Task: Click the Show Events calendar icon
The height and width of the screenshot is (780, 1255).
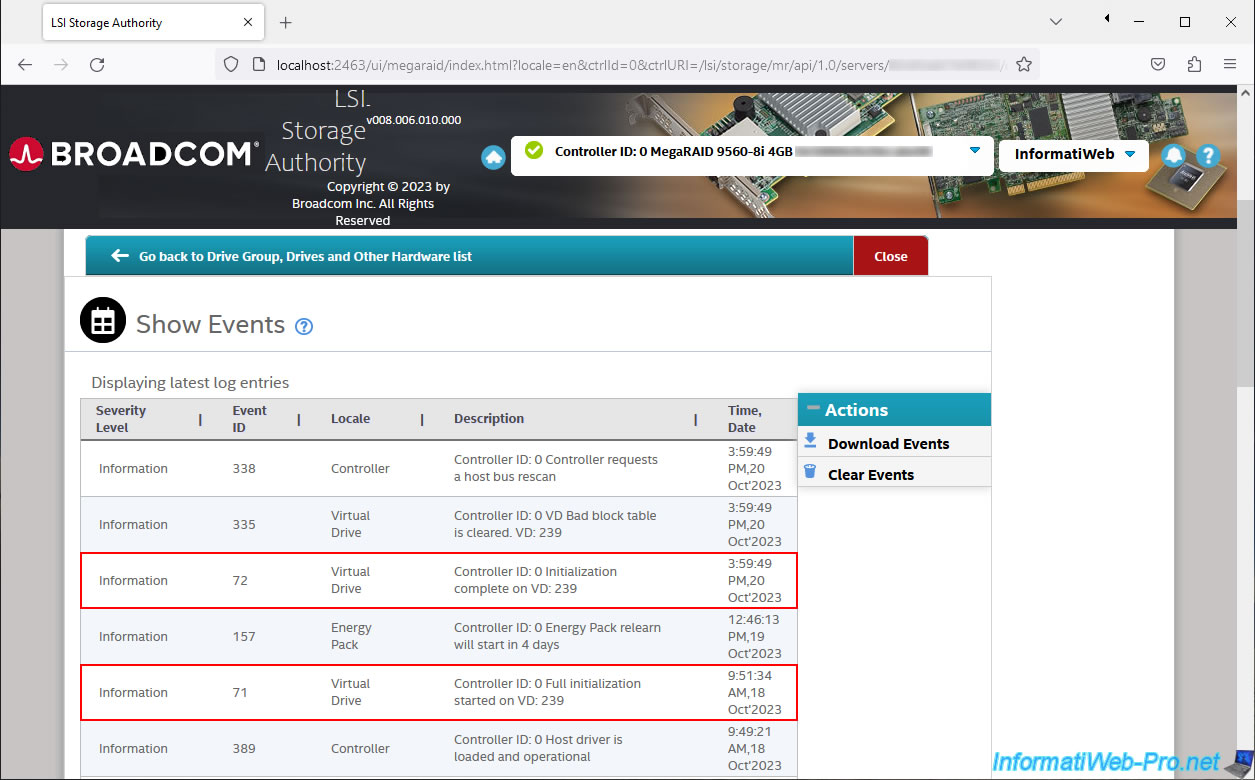Action: 103,320
